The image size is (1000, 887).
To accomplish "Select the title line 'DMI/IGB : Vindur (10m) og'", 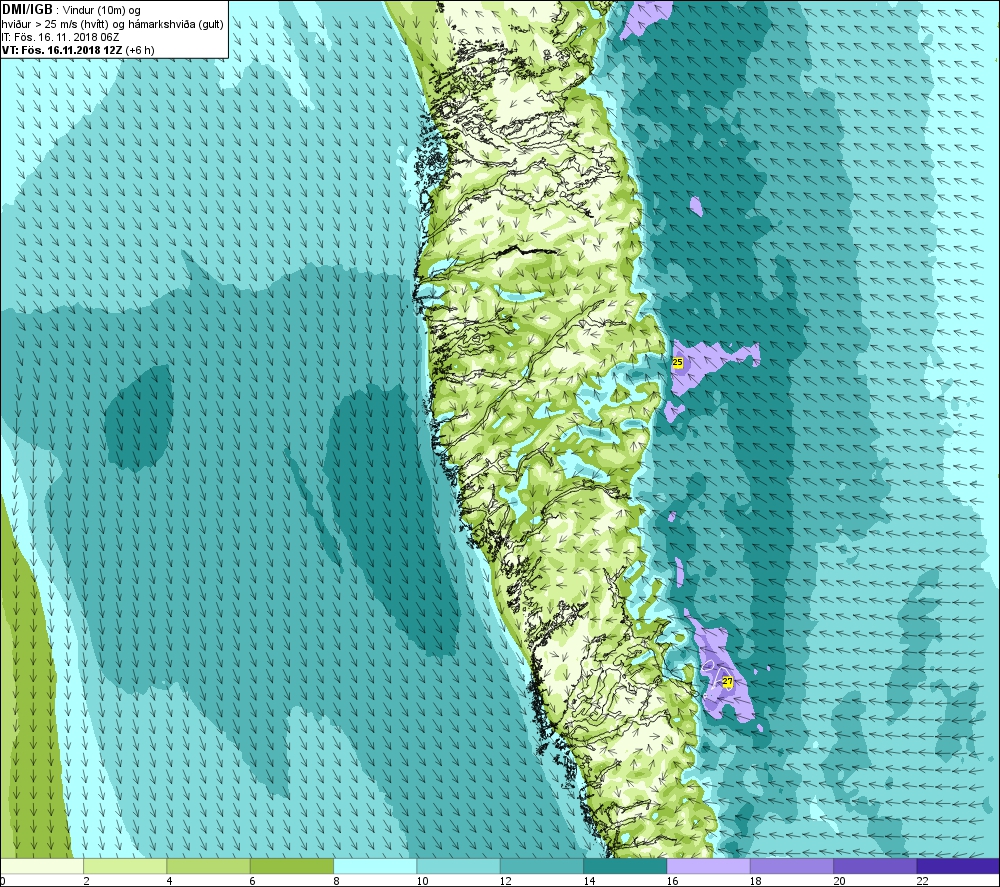I will [71, 10].
